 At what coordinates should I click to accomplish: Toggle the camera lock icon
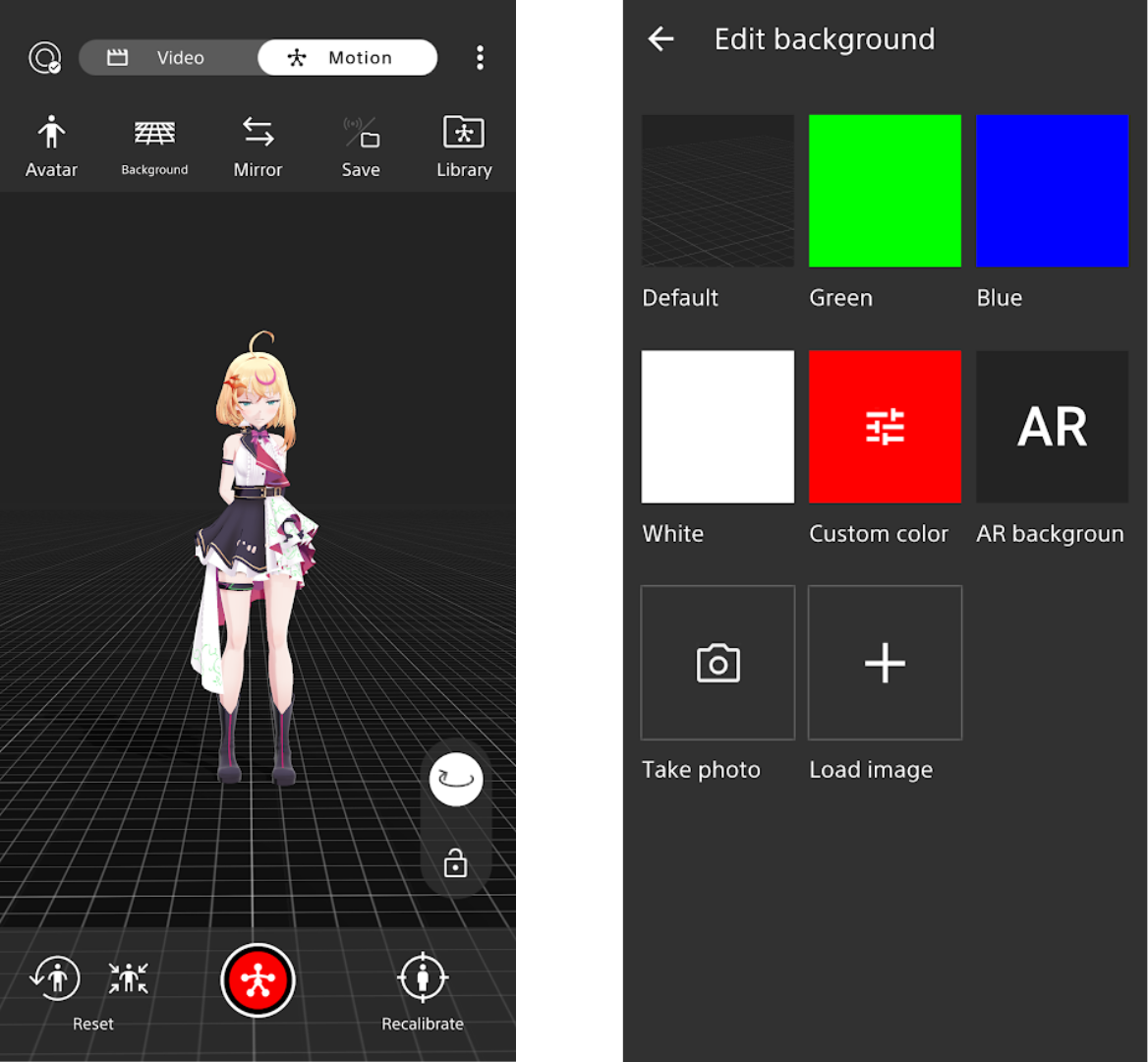456,864
